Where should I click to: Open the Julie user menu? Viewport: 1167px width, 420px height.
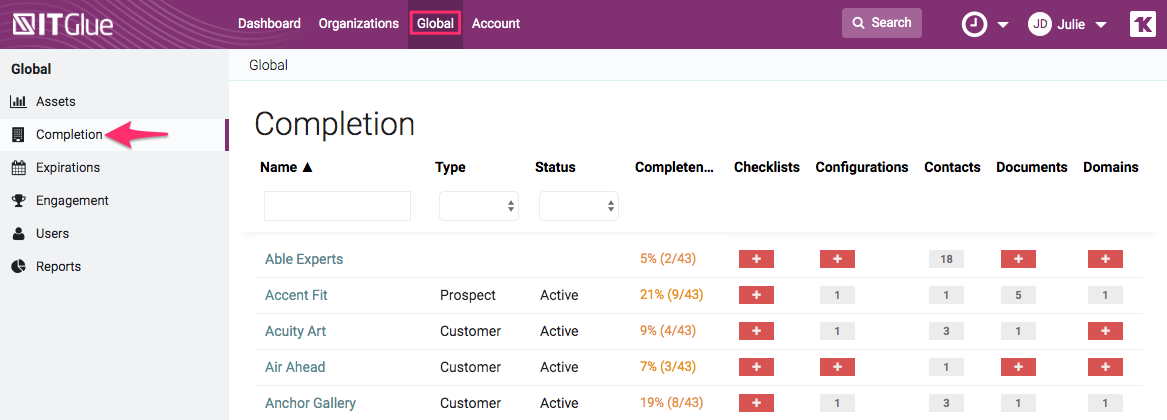pos(1068,24)
